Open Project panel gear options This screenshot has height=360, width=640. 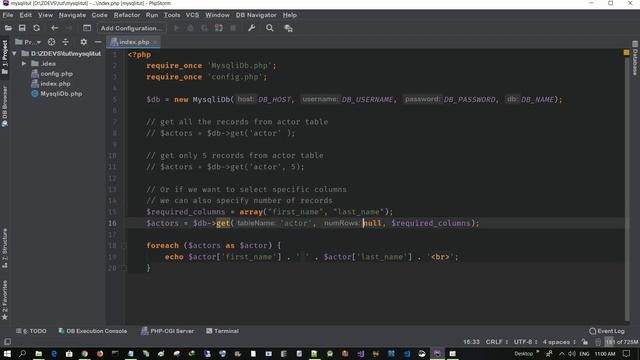[x=84, y=42]
